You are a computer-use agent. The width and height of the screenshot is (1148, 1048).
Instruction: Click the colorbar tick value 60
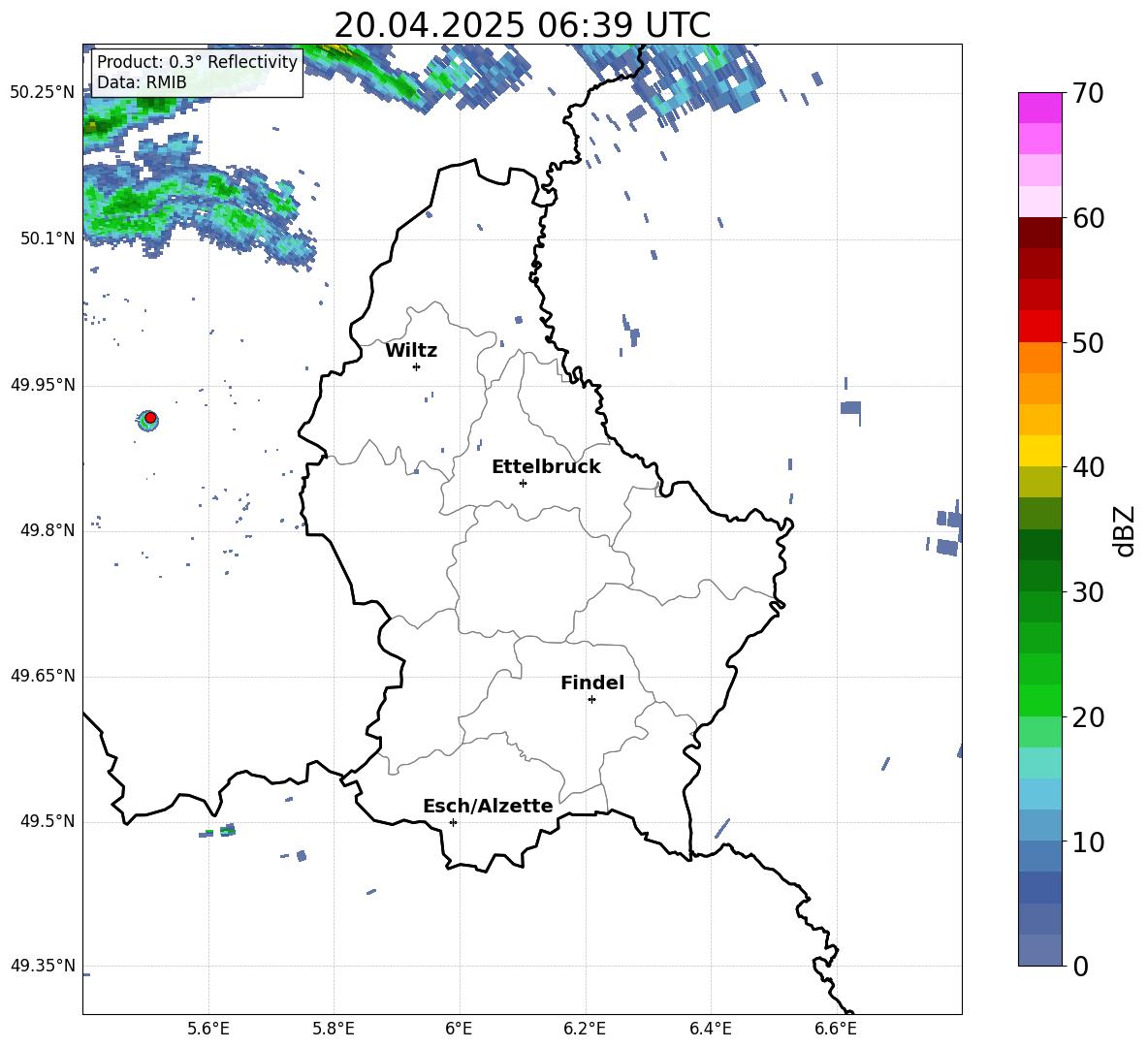coord(1088,218)
